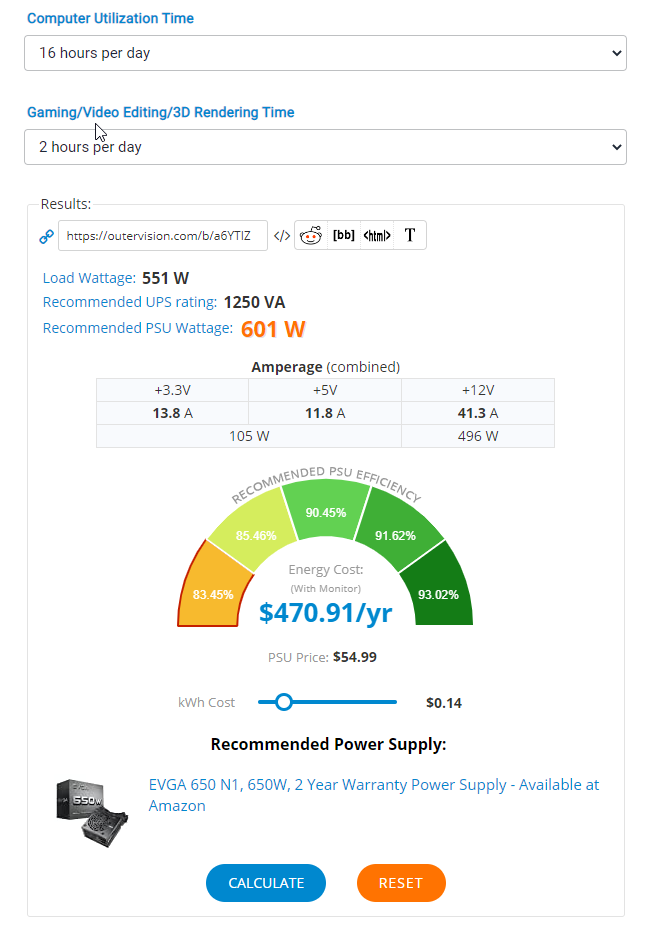Open the Gaming/Video Editing/3D Rendering Time dropdown
The height and width of the screenshot is (929, 645).
pos(325,147)
